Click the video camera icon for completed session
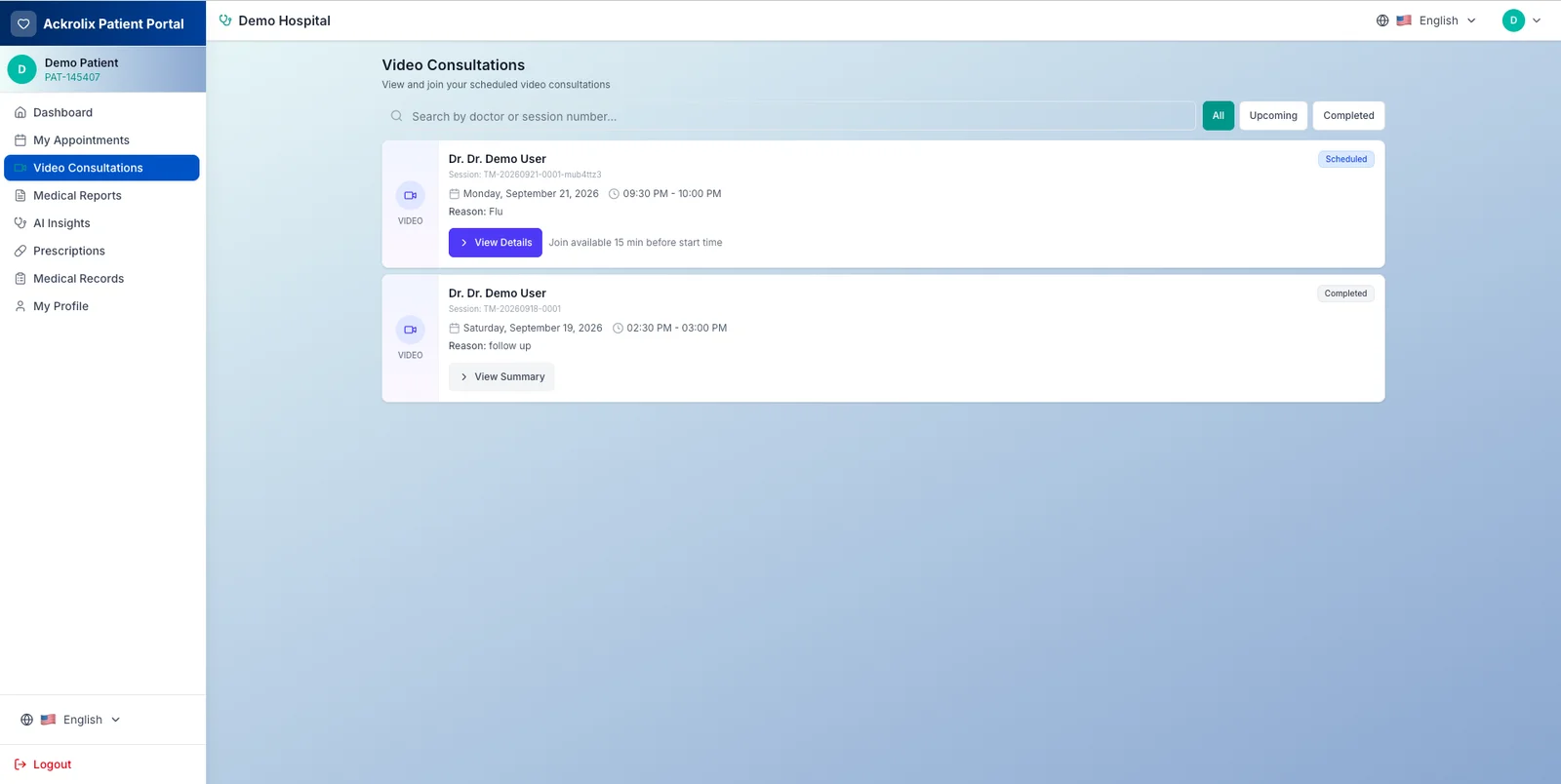Screen dimensions: 1561x784 (x=411, y=331)
